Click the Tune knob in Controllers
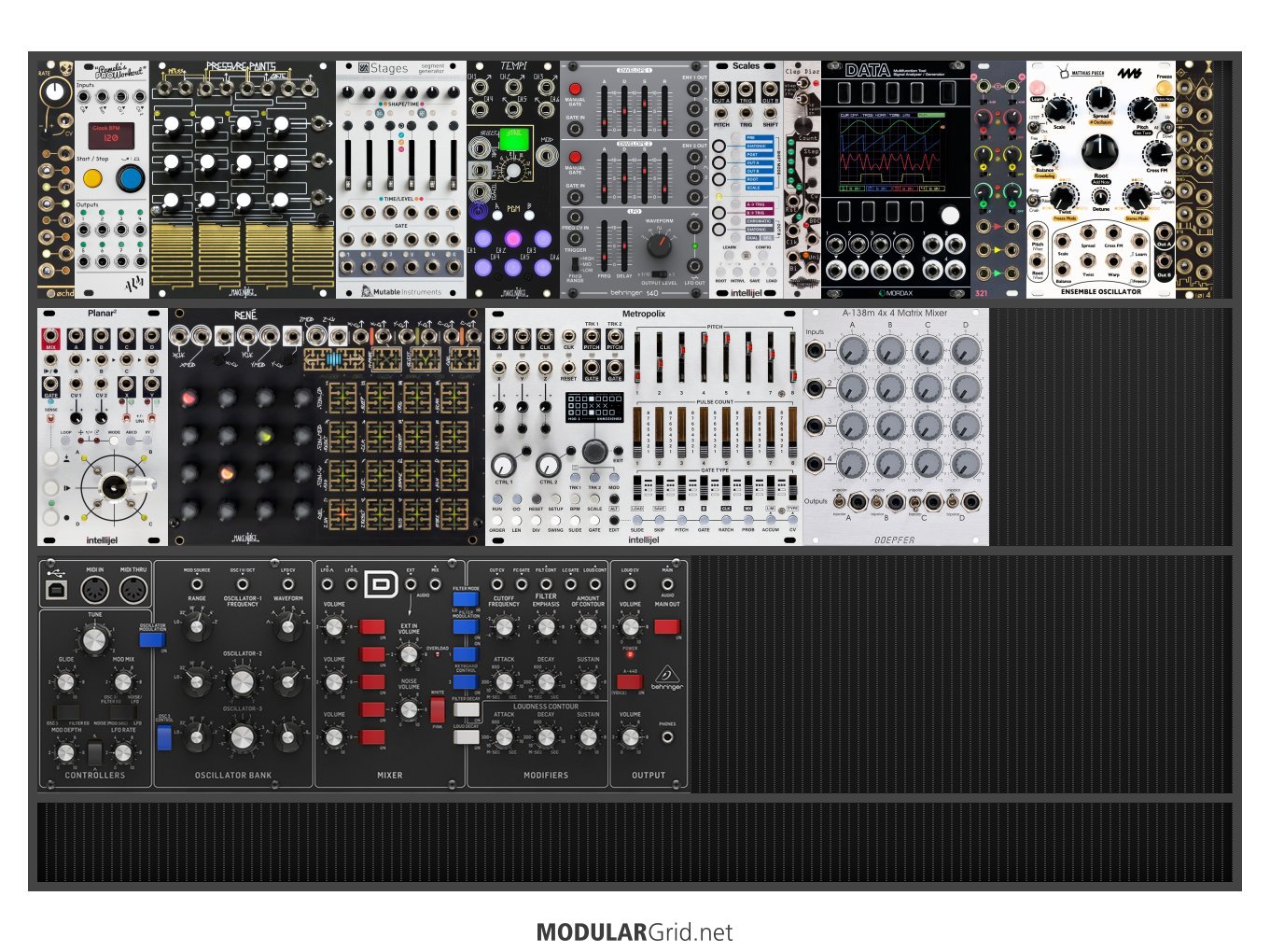The width and height of the screenshot is (1270, 952). click(x=94, y=639)
